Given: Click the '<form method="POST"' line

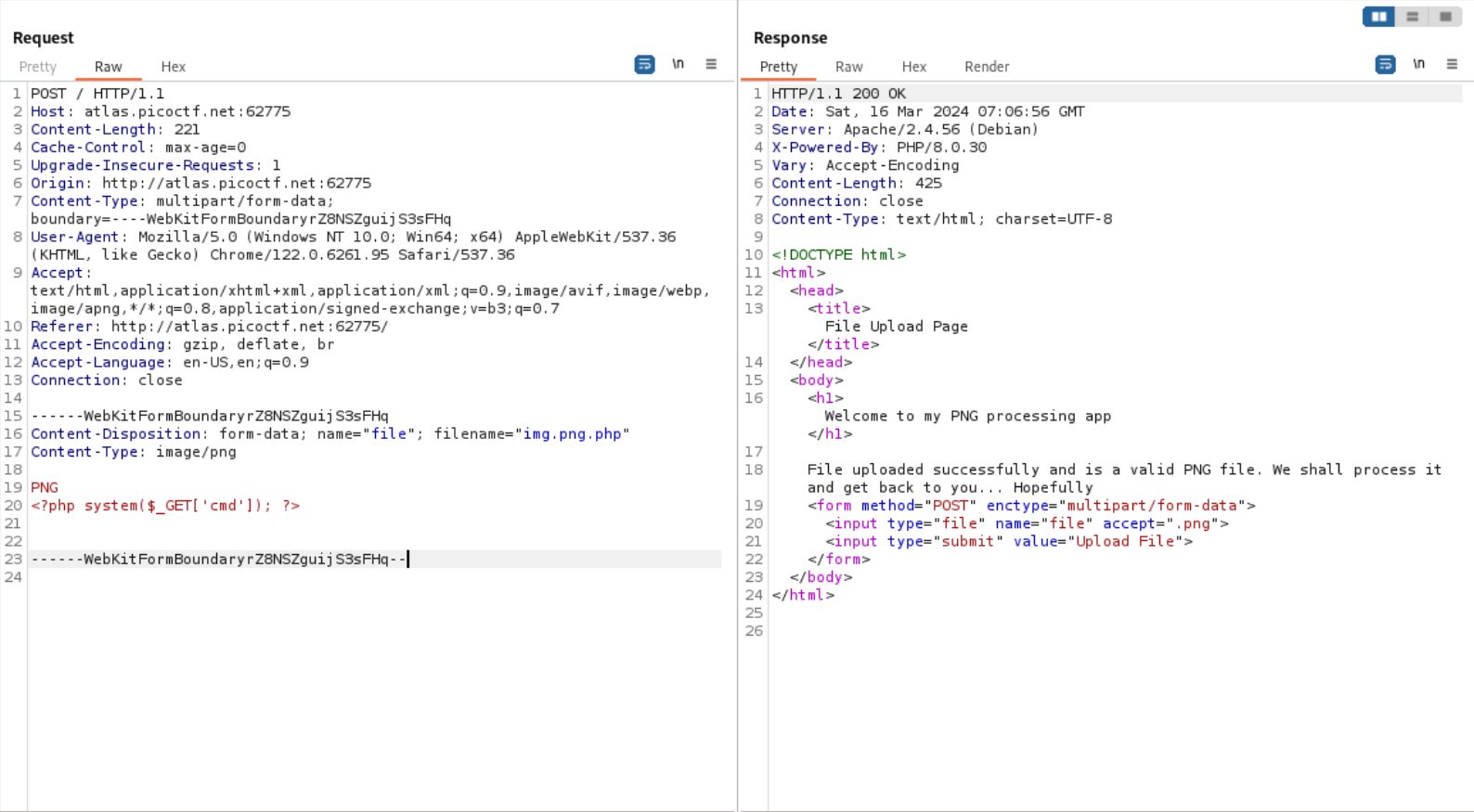Looking at the screenshot, I should point(1031,506).
